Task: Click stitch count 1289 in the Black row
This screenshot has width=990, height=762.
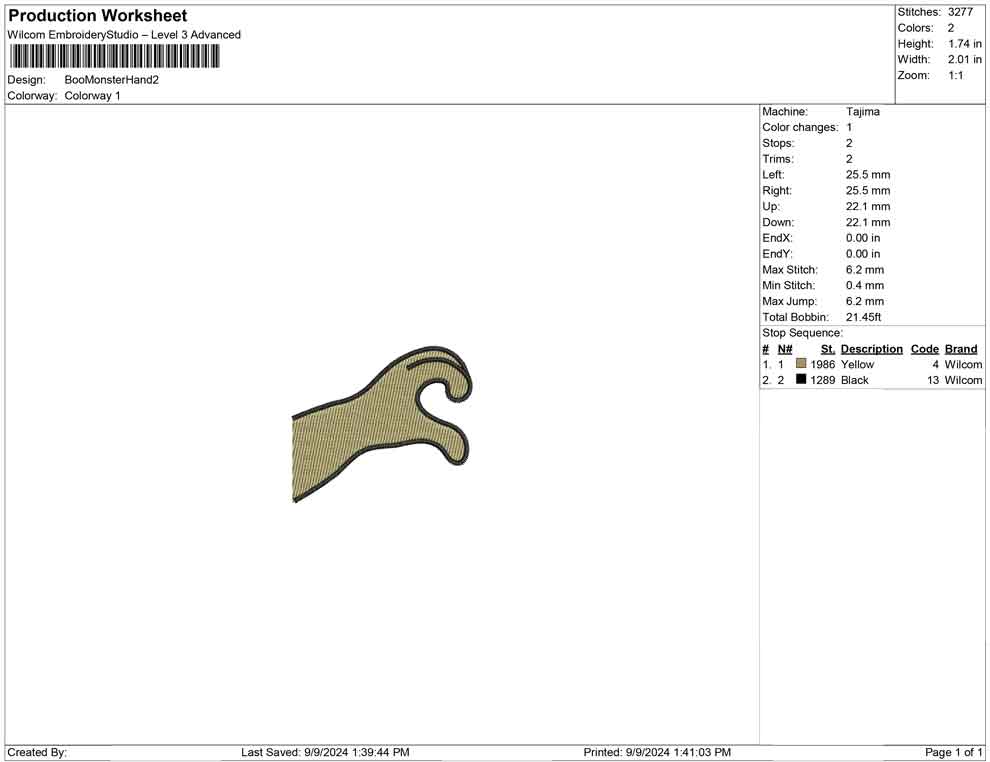Action: click(822, 380)
